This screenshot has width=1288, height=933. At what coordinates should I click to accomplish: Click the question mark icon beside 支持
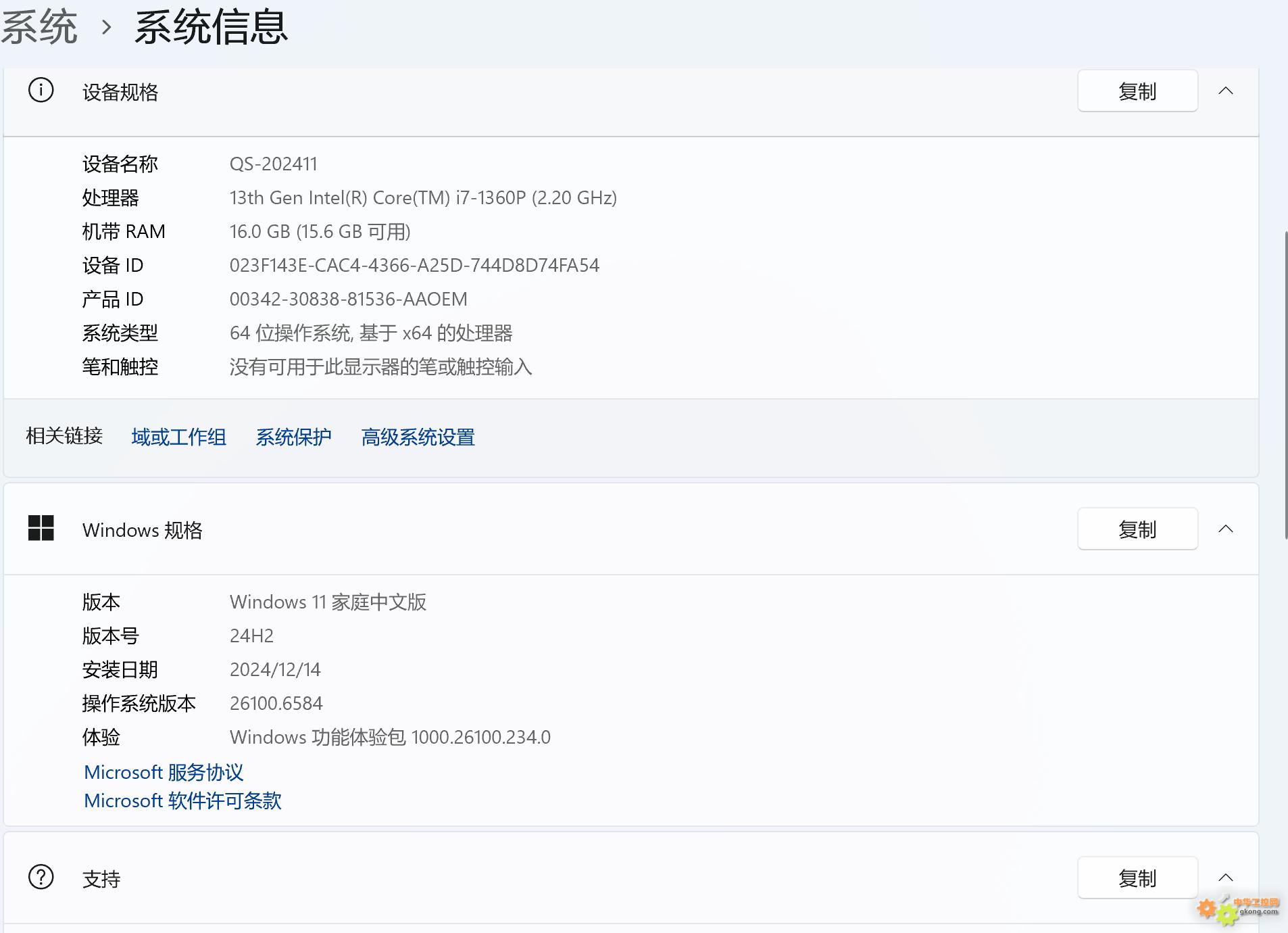click(x=41, y=877)
